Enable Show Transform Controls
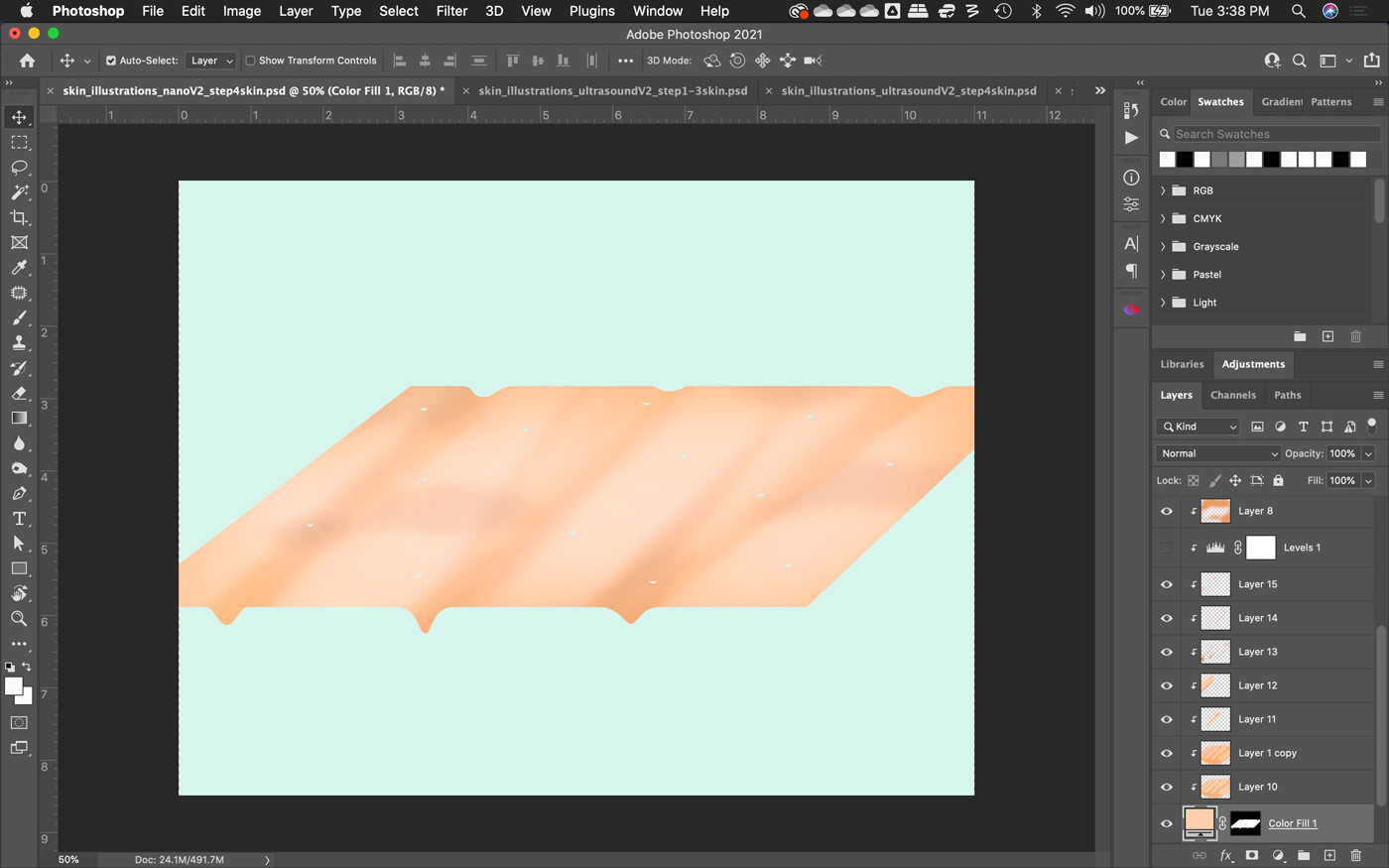 pyautogui.click(x=250, y=61)
